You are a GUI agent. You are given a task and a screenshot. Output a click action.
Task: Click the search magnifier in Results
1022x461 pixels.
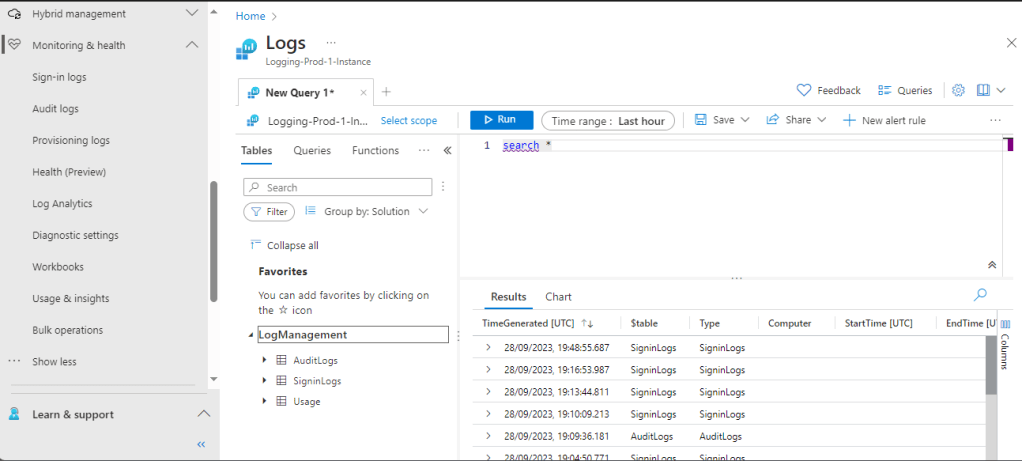(x=980, y=294)
